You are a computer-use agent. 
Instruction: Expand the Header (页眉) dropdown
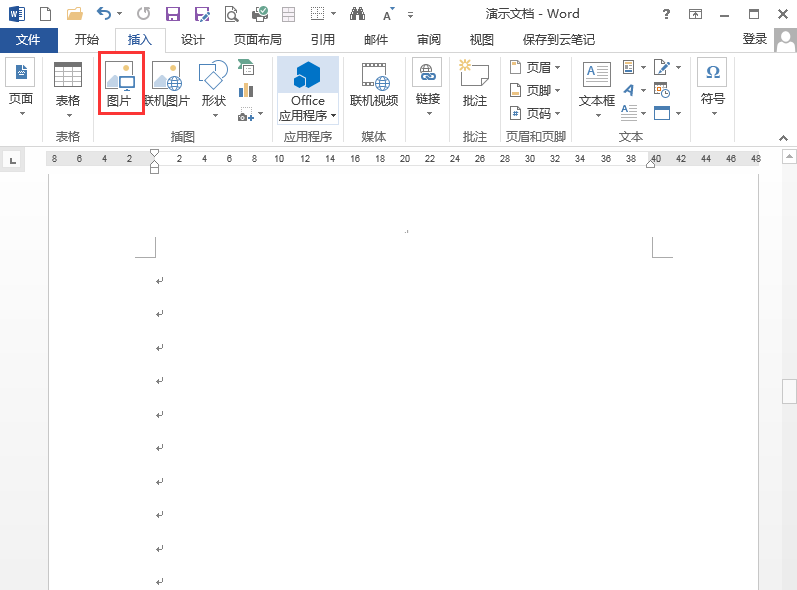(535, 67)
